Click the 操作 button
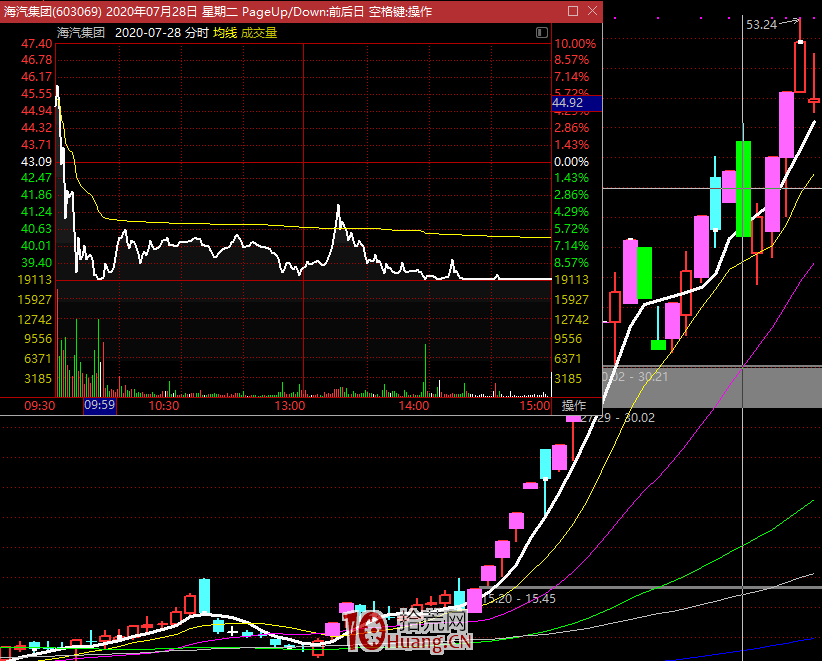Image resolution: width=822 pixels, height=661 pixels. pyautogui.click(x=574, y=406)
